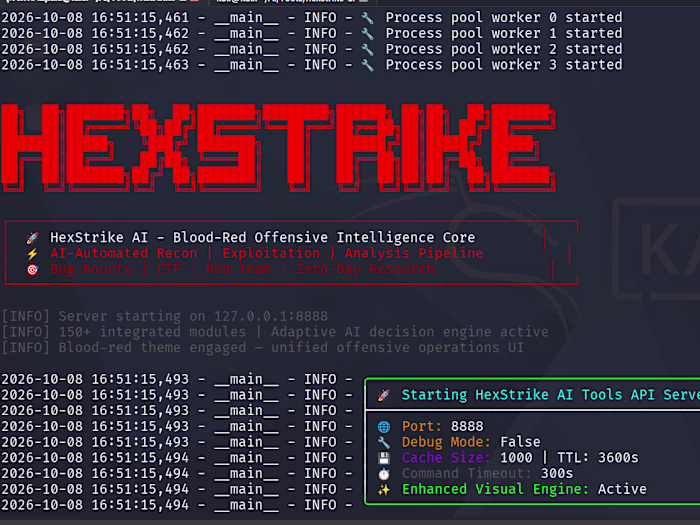Select text 'Process pool worker 1 started'
This screenshot has height=525, width=700.
(504, 33)
